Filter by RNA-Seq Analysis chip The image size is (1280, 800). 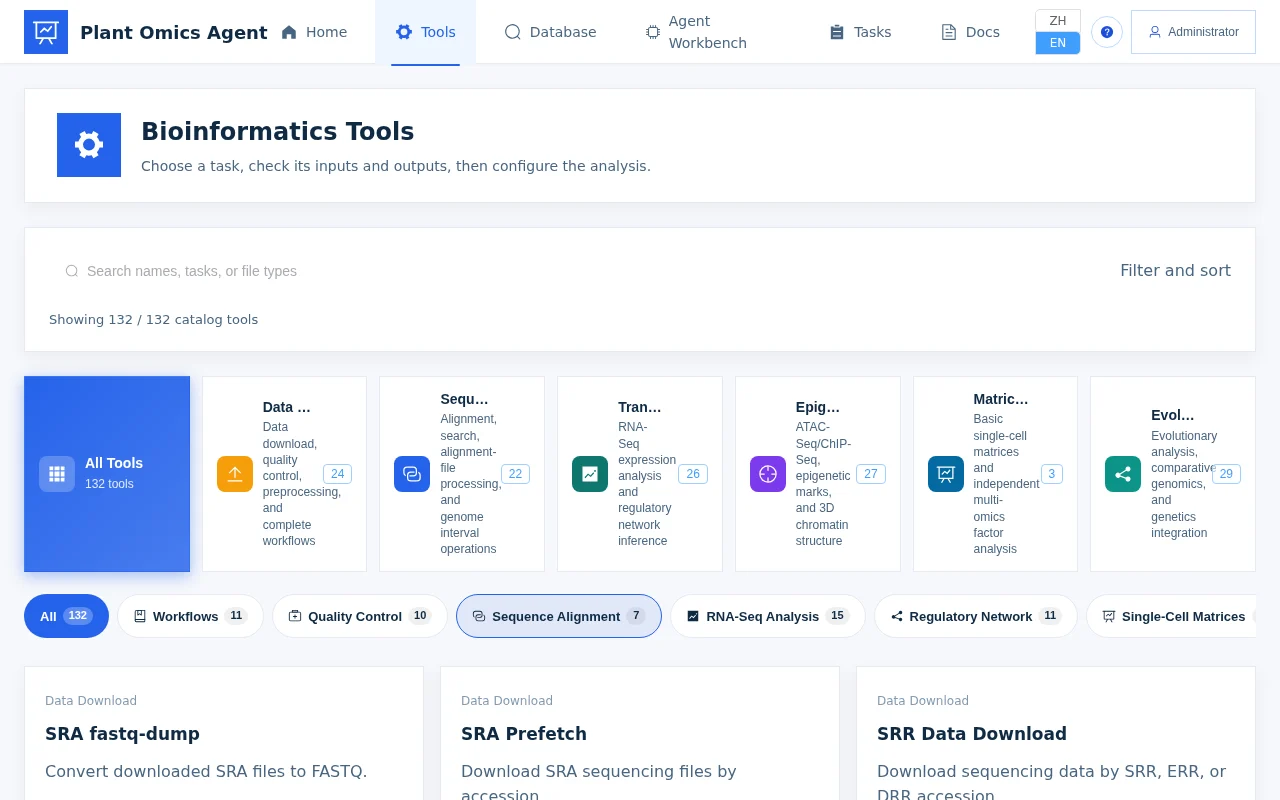[768, 616]
